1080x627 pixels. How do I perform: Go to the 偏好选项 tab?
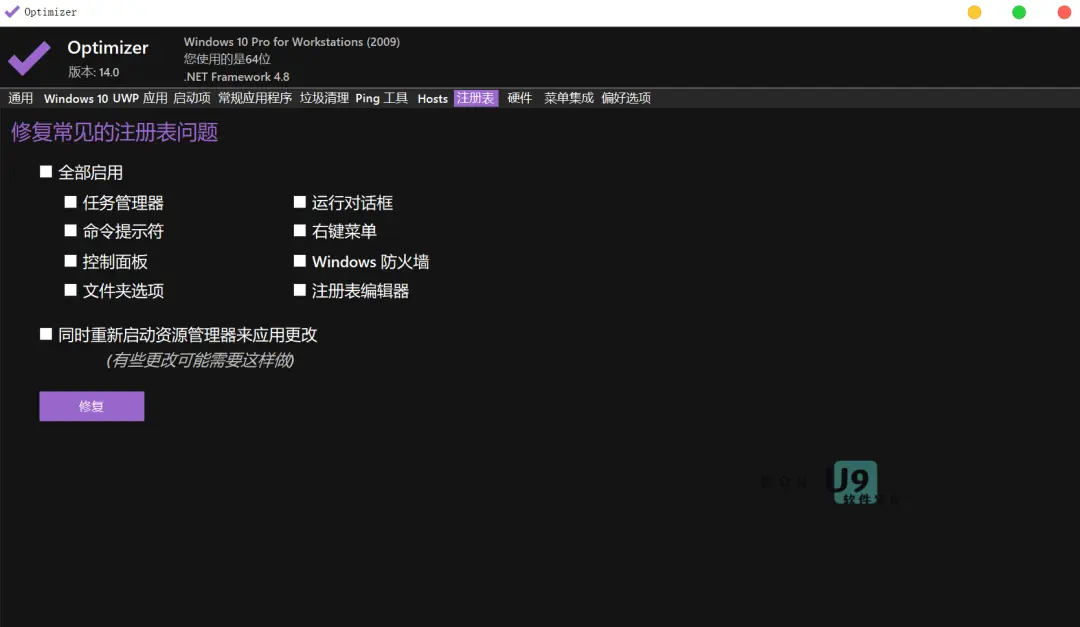[626, 98]
